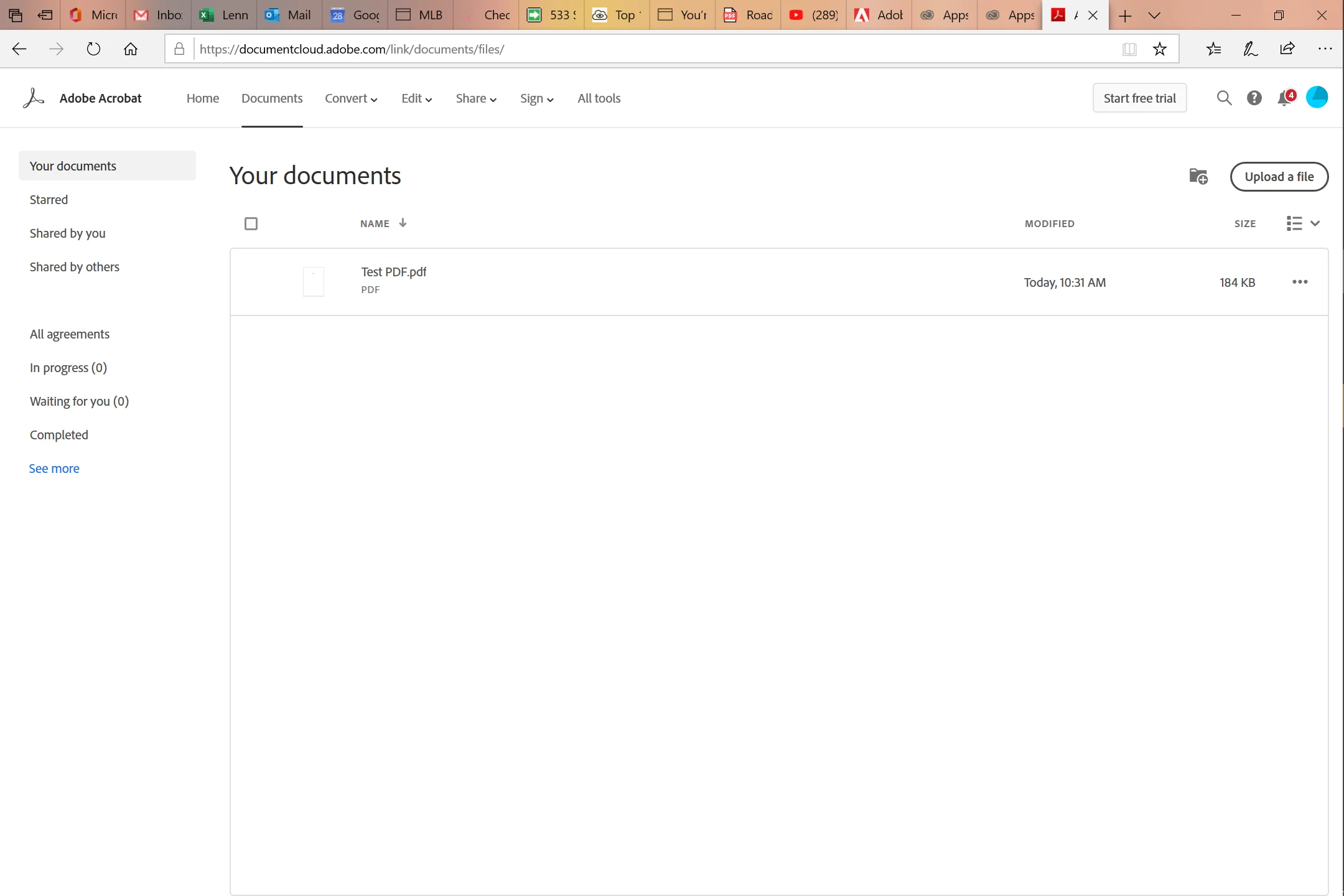Open the notifications bell
The image size is (1344, 896).
[1284, 98]
